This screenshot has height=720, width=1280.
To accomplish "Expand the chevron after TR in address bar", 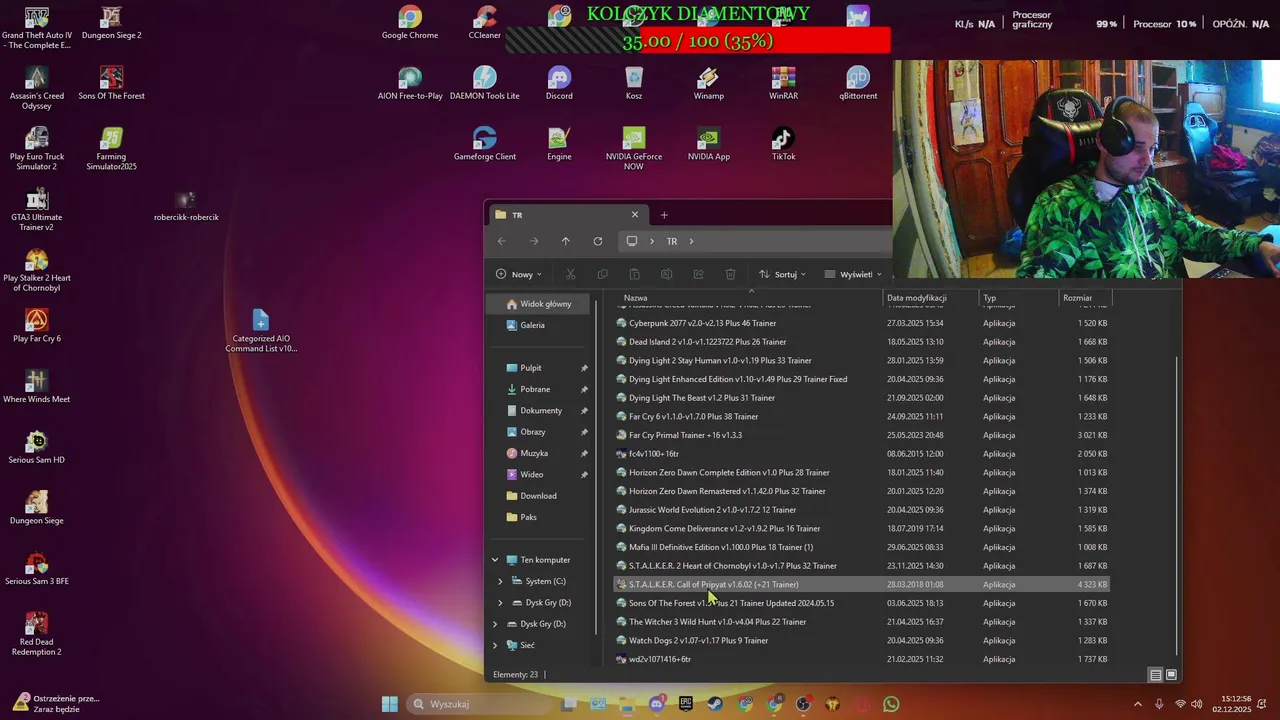I will click(691, 241).
